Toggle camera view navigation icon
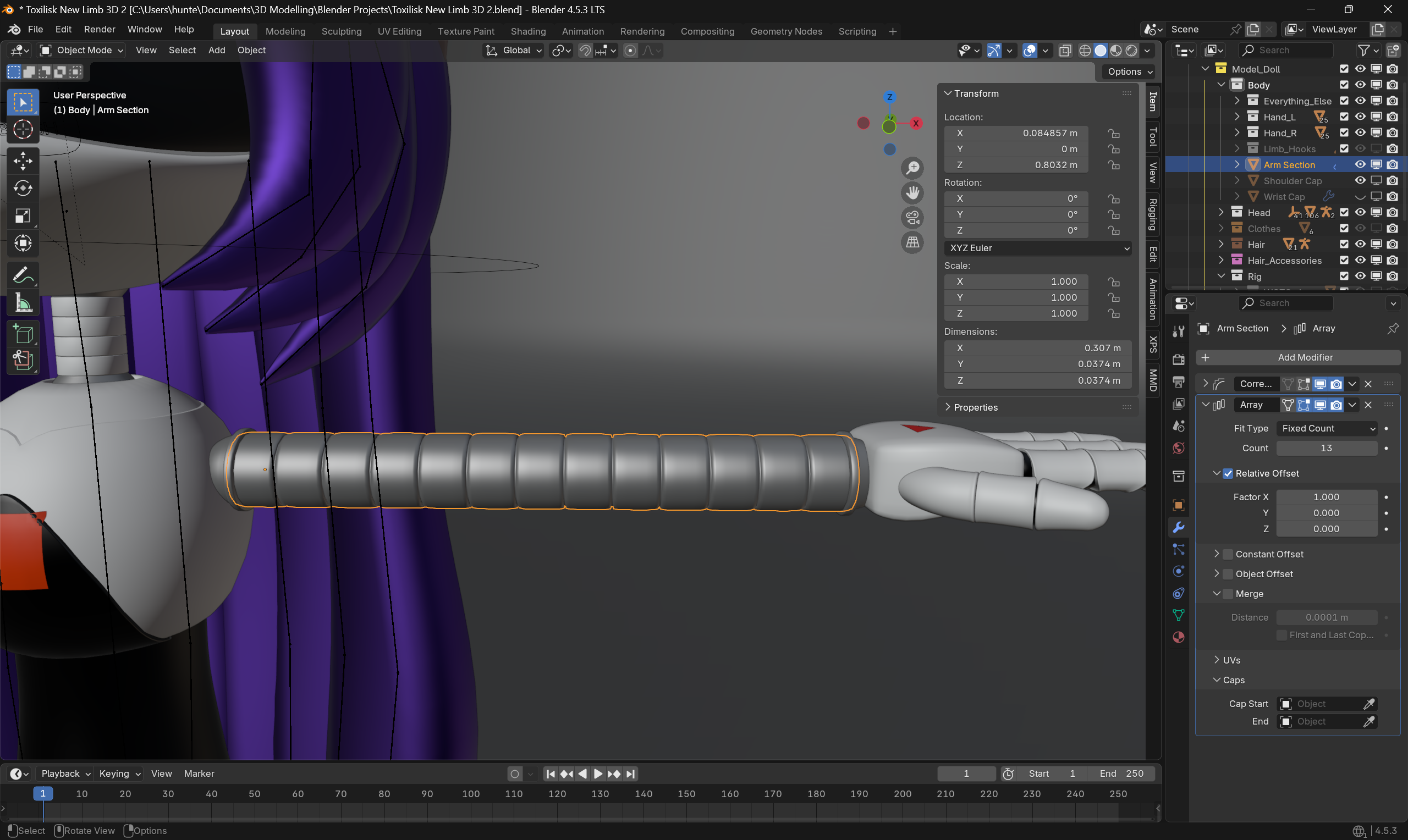 tap(912, 218)
